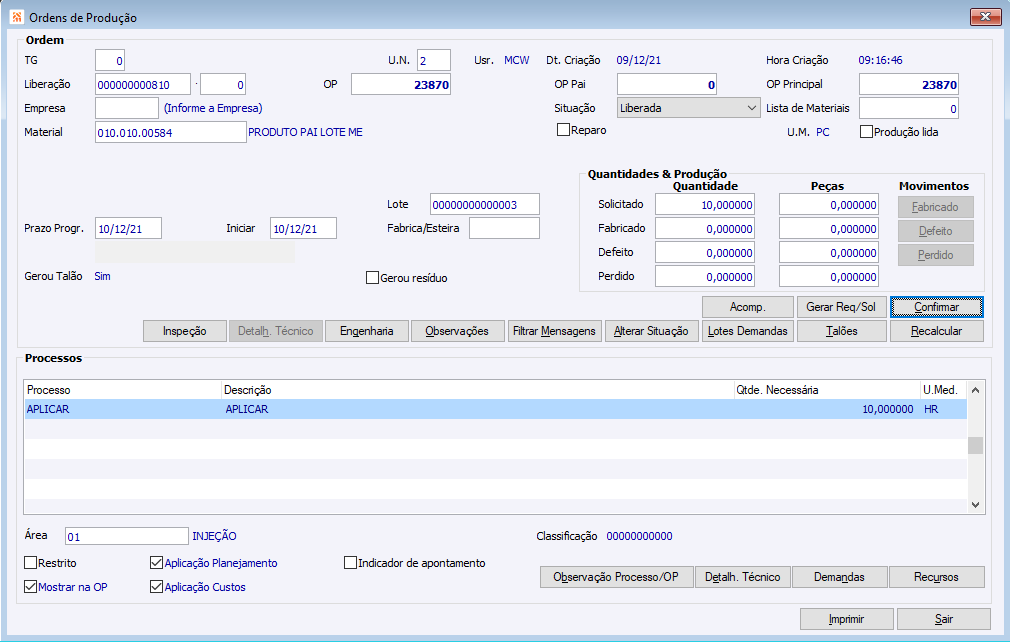Click the OP Principal field
Screen dimensions: 1010x642
[909, 84]
